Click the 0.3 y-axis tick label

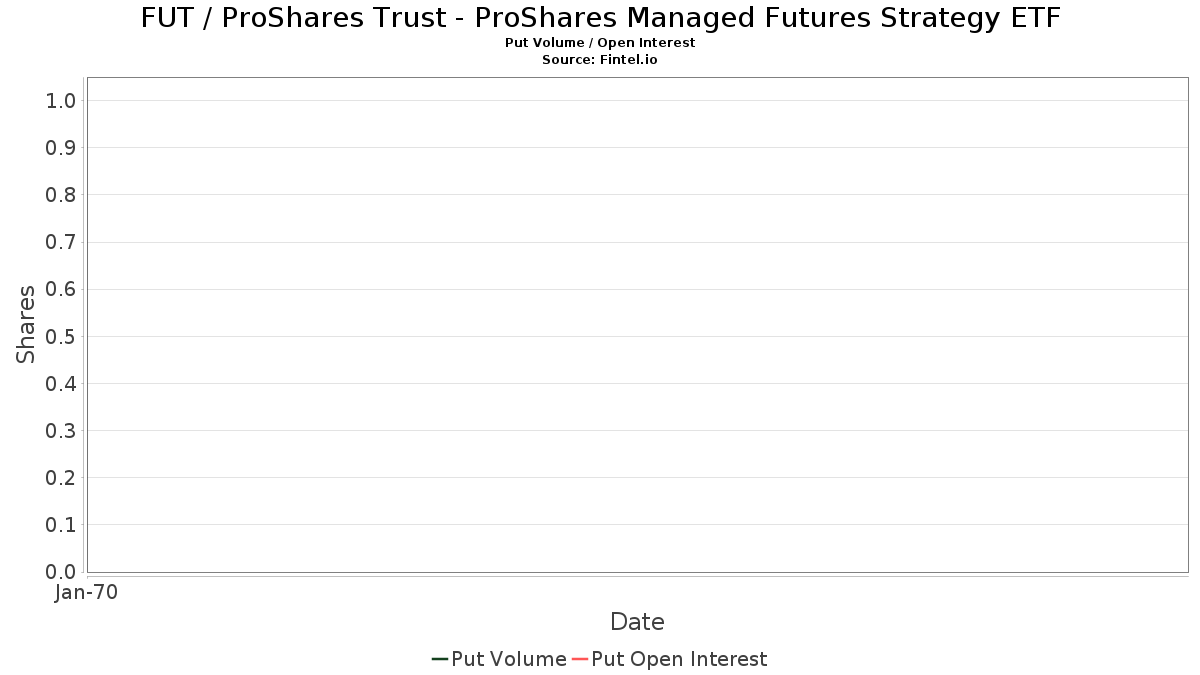(61, 431)
